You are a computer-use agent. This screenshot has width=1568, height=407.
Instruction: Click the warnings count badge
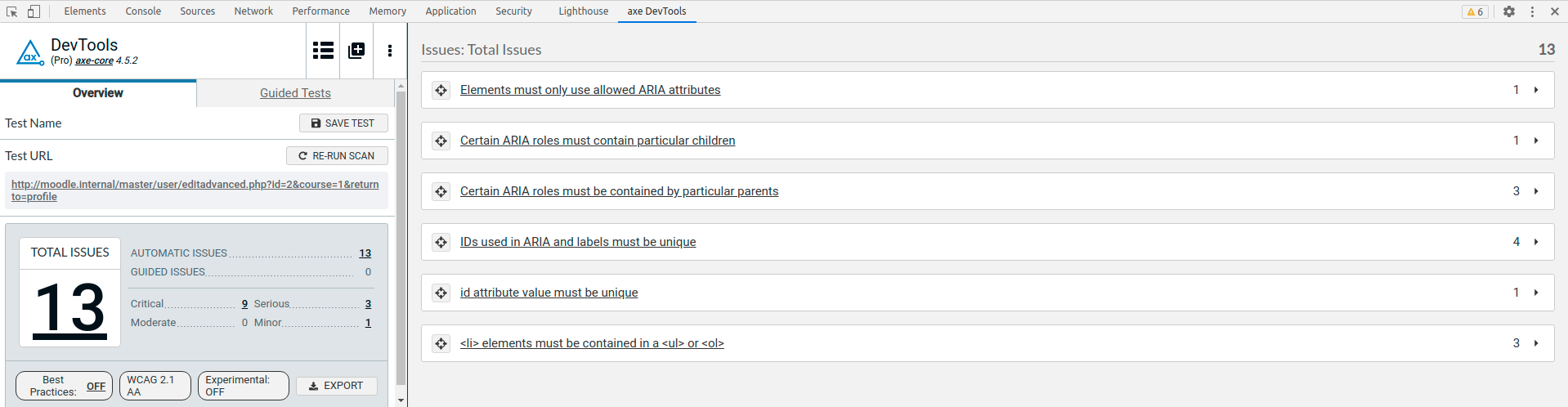pyautogui.click(x=1475, y=11)
